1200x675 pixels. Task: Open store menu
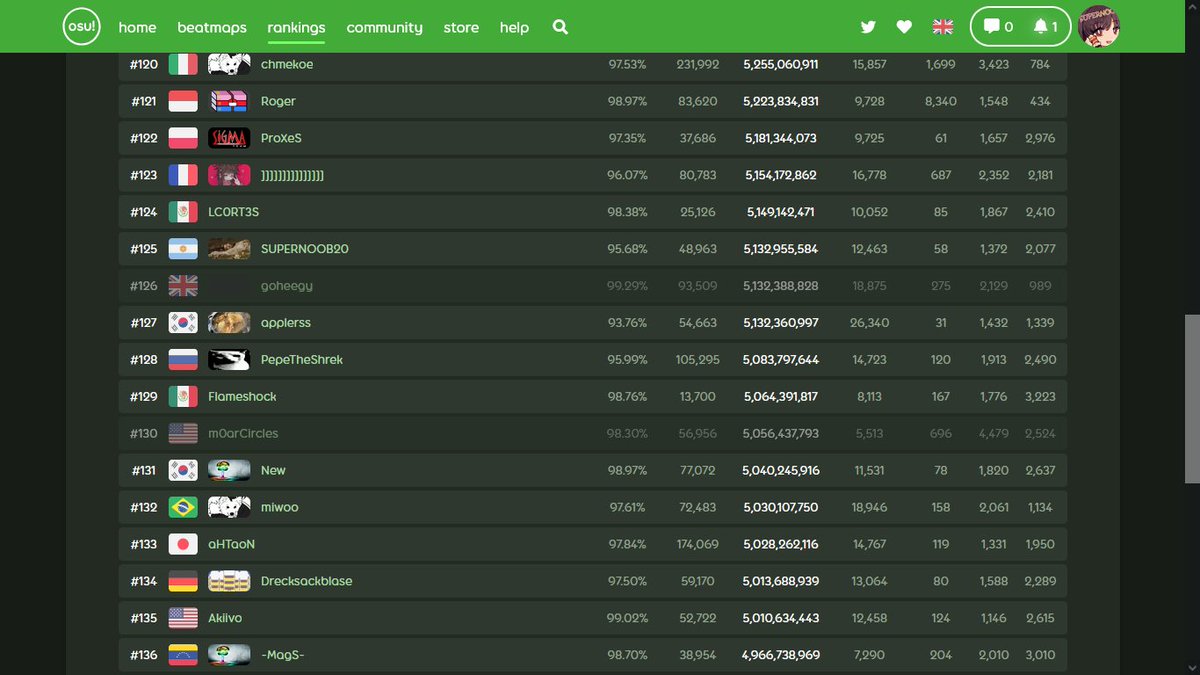461,28
